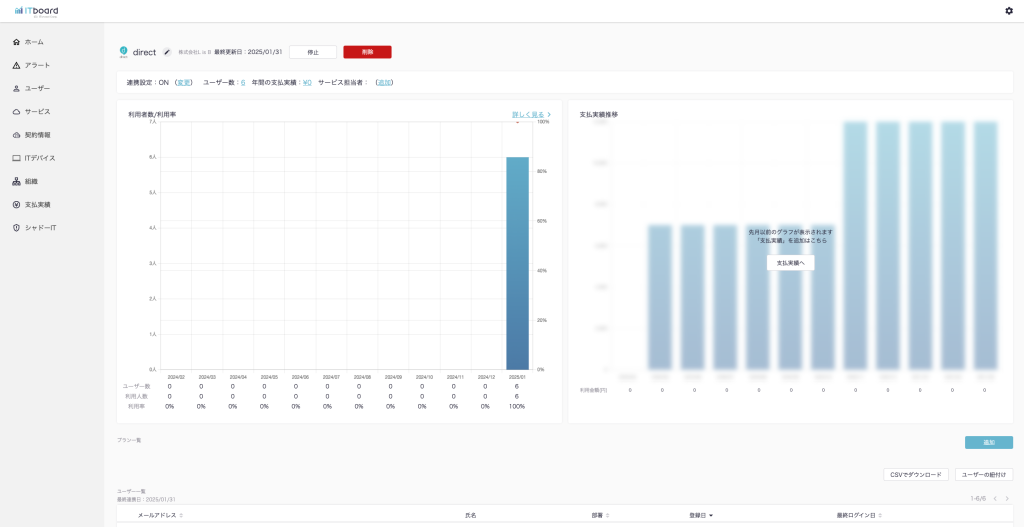Go to next page of user list

1007,498
